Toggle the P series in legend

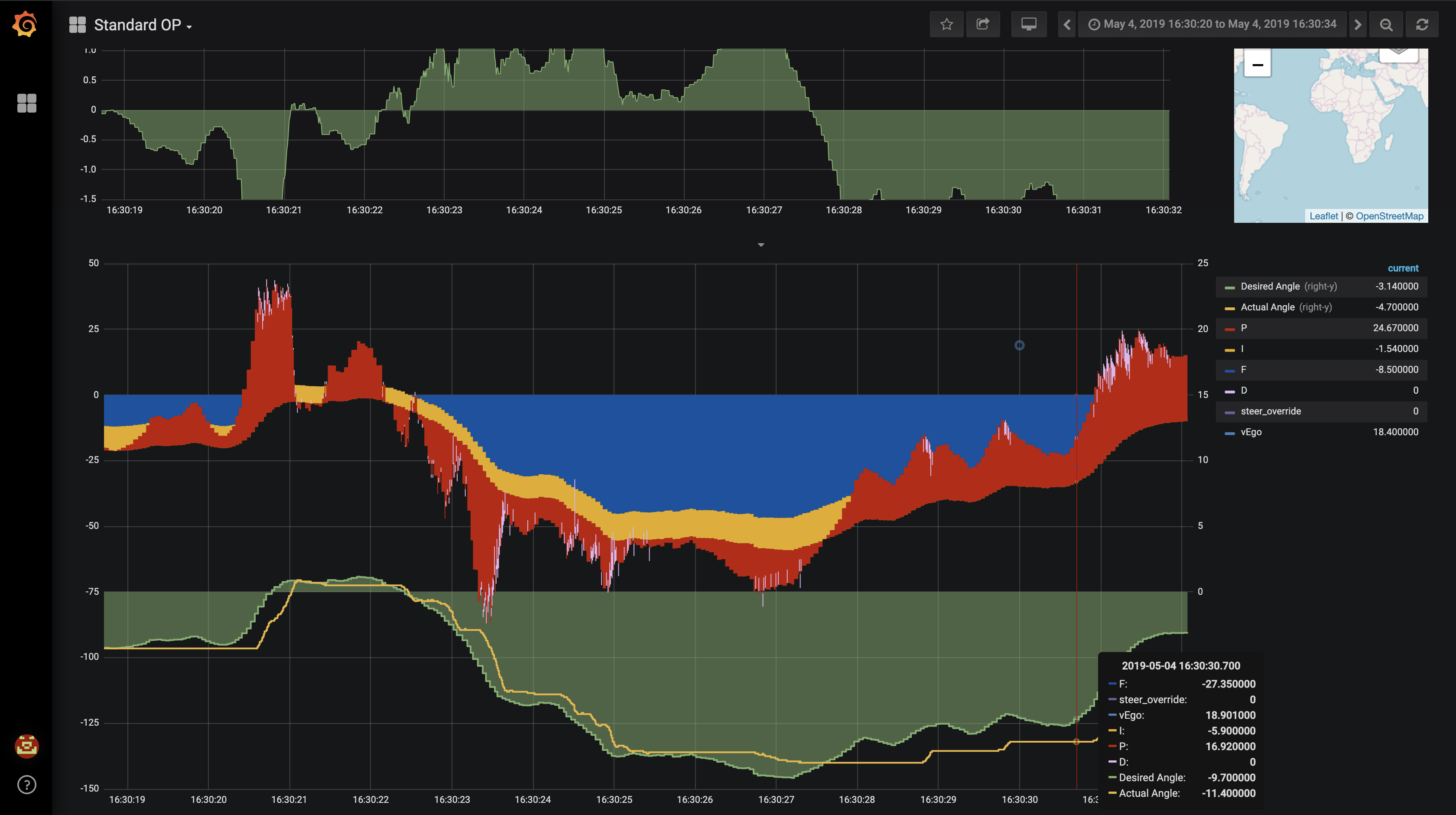coord(1244,328)
